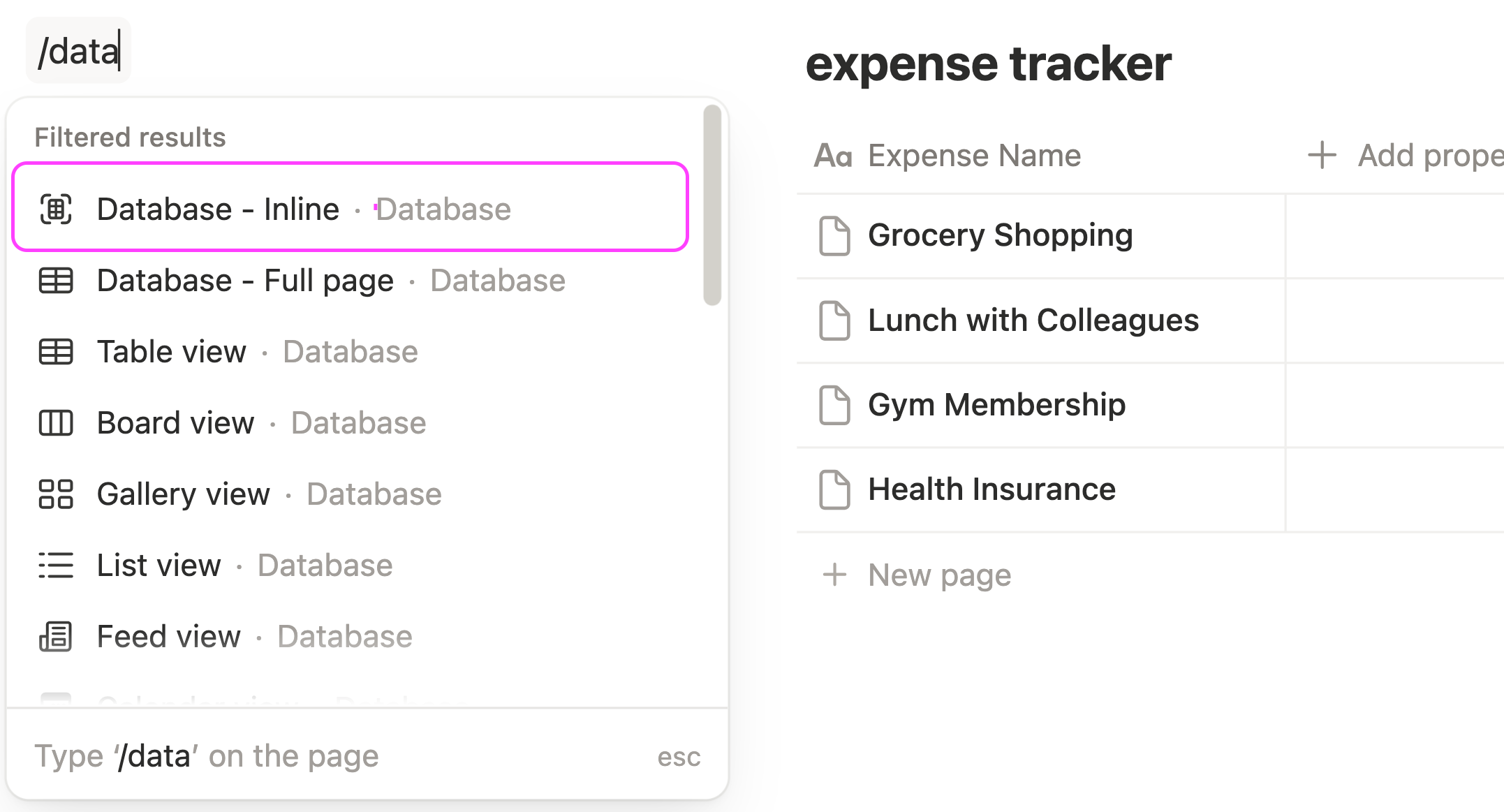The height and width of the screenshot is (812, 1504).
Task: Click the expense tracker title
Action: (988, 64)
